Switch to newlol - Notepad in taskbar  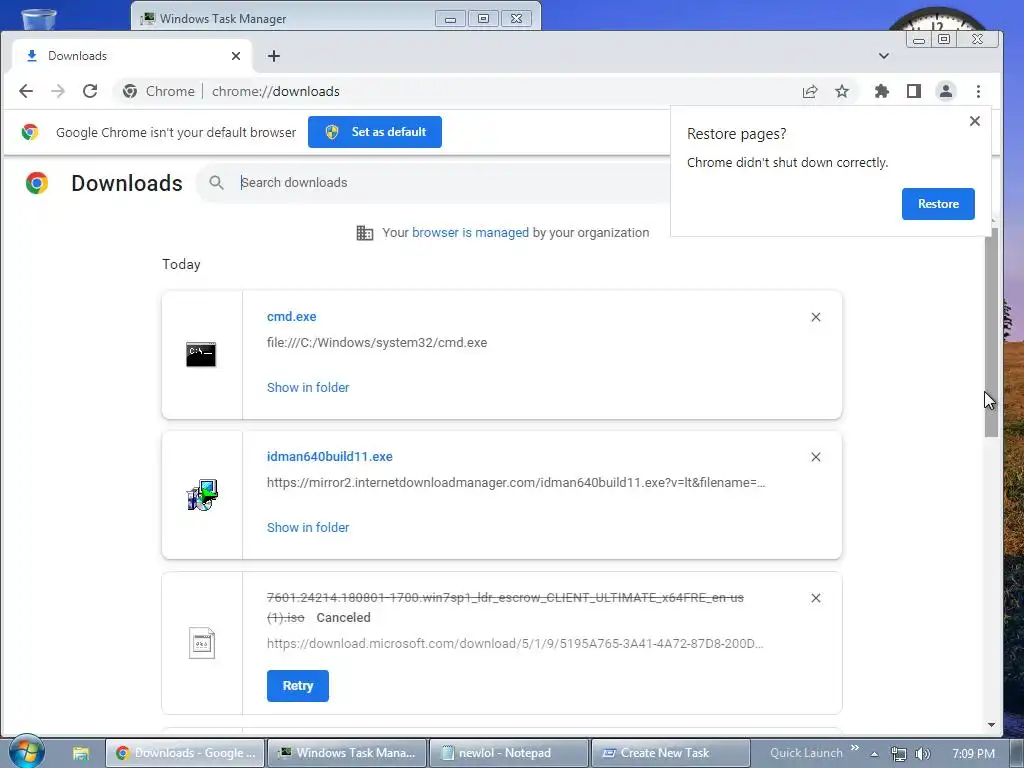coord(508,753)
